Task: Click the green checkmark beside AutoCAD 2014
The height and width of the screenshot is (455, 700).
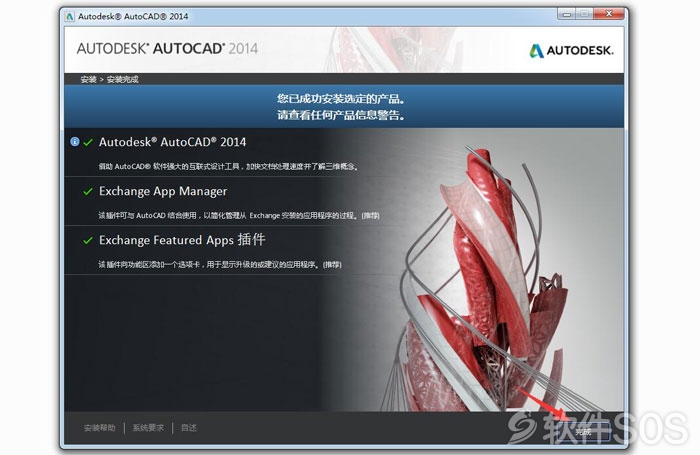Action: (88, 142)
